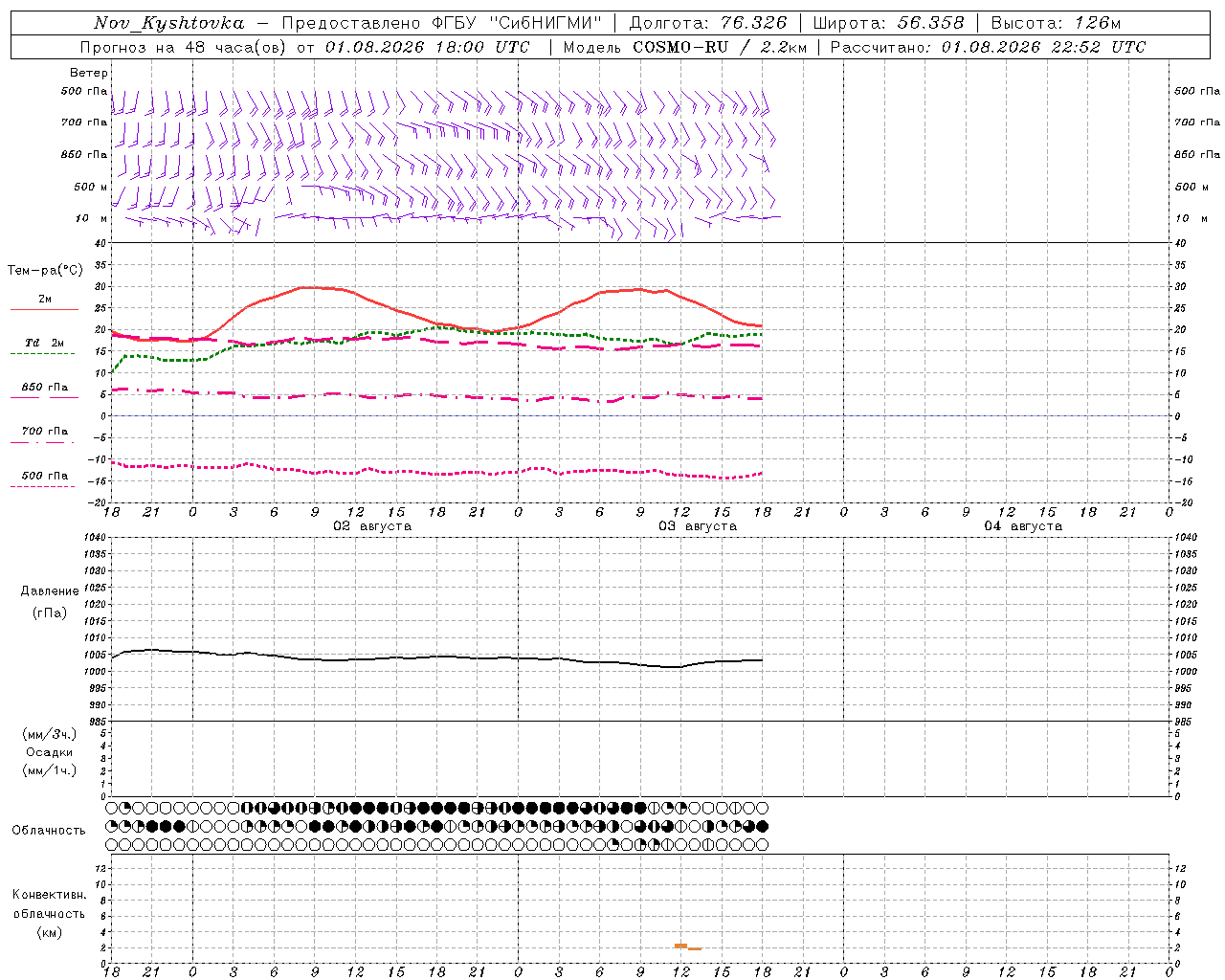Image resolution: width=1225 pixels, height=980 pixels.
Task: Click the 04 августа date label
Action: click(x=1023, y=526)
